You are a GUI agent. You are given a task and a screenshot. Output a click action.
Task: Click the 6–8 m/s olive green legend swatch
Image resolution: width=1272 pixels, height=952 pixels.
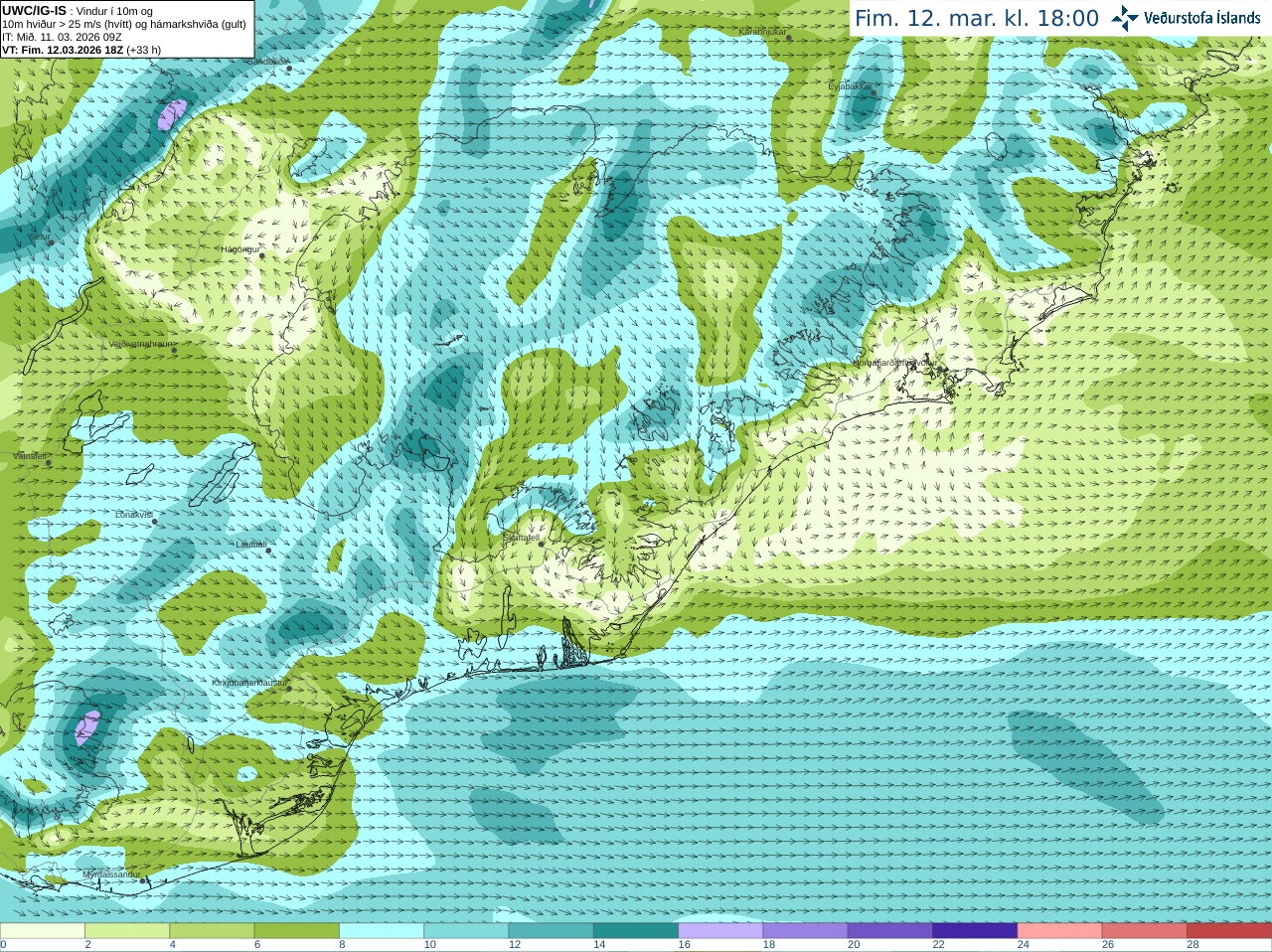point(297,931)
